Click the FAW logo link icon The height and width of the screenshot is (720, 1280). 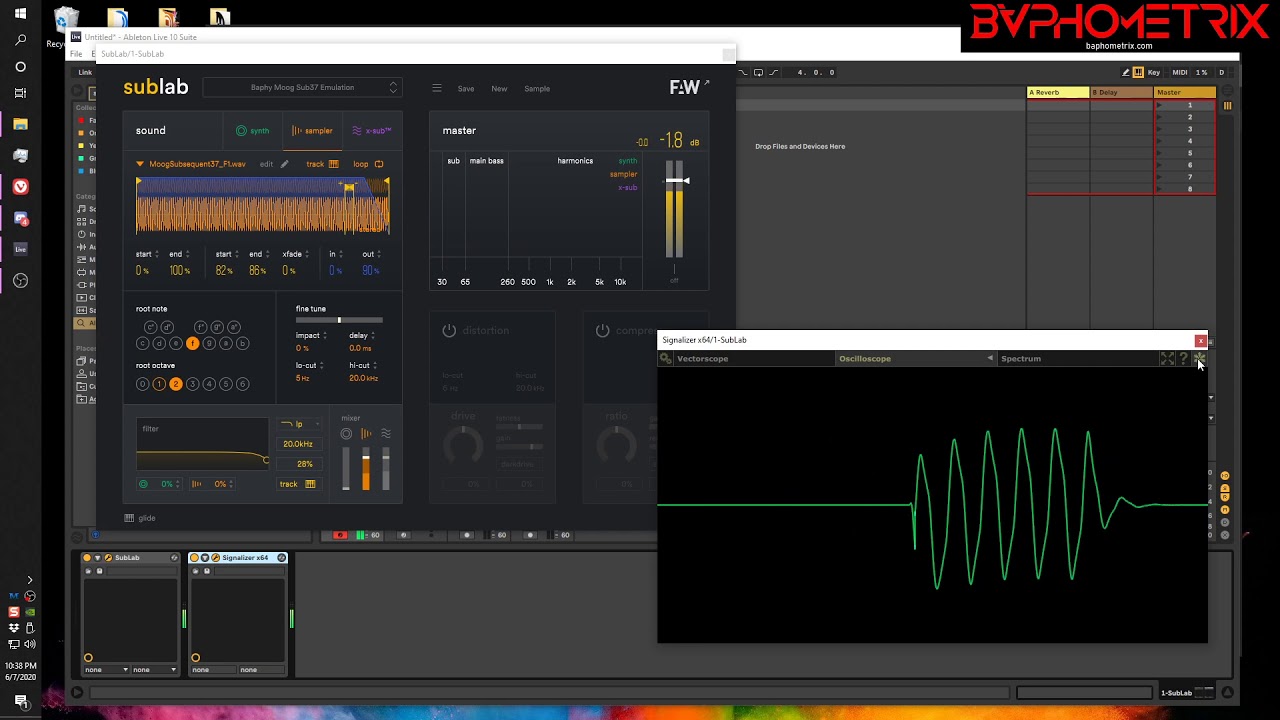click(689, 88)
